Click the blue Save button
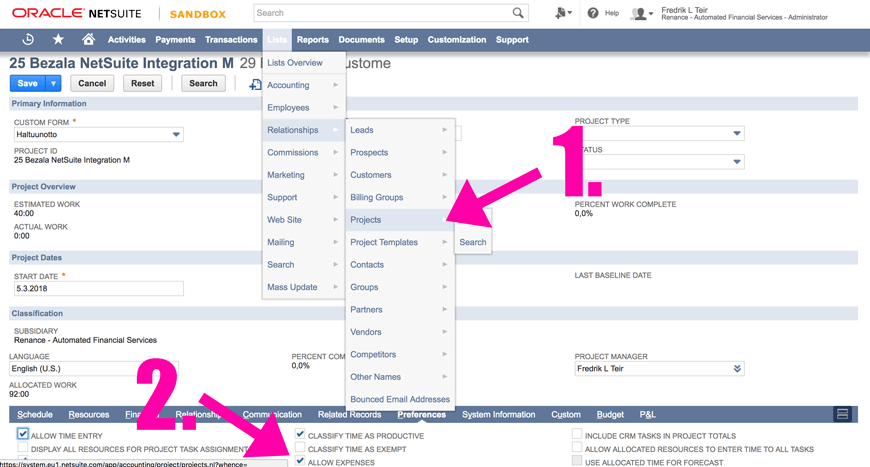This screenshot has height=467, width=870. click(x=28, y=83)
